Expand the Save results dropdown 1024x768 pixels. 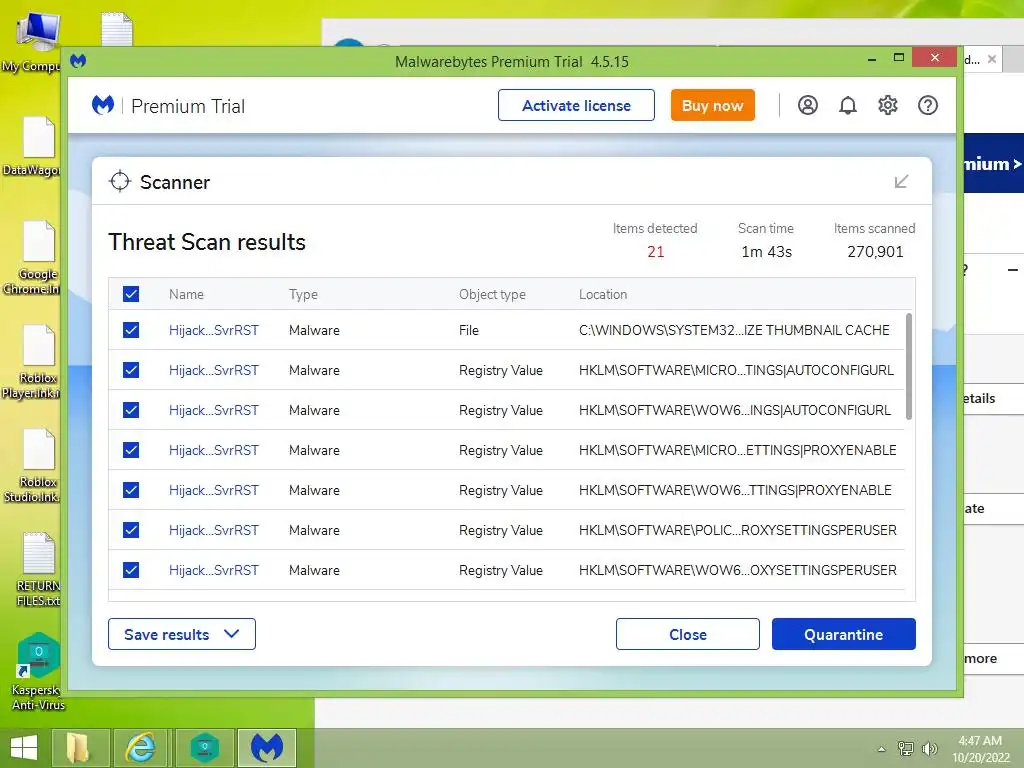point(182,634)
